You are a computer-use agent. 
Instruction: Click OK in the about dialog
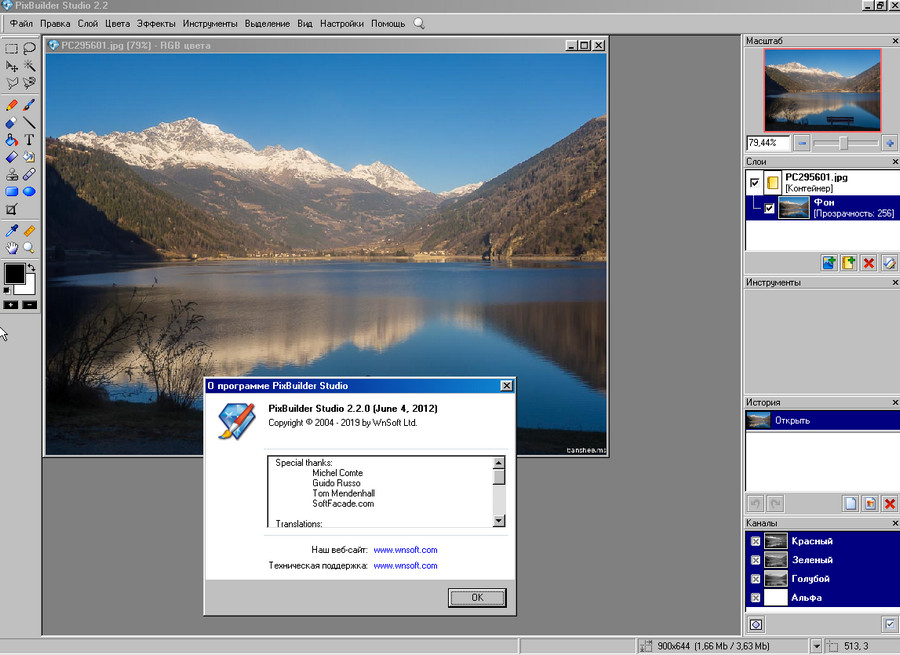click(477, 598)
